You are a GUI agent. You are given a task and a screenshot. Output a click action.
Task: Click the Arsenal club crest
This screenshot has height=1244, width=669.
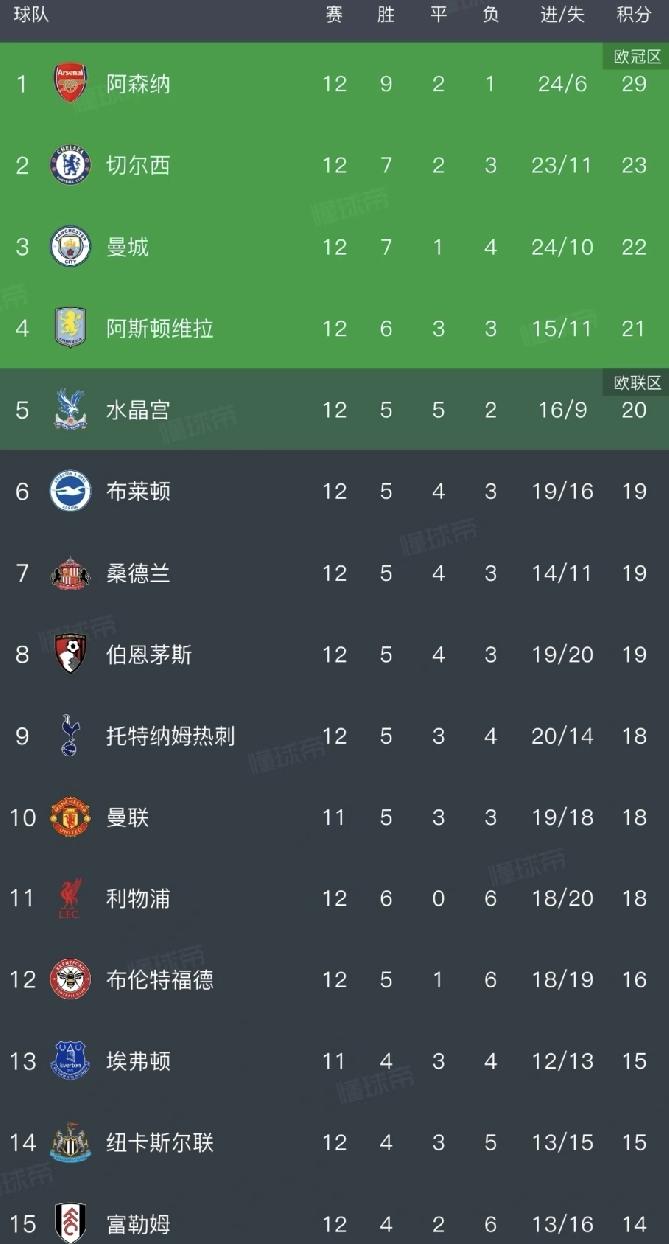[71, 83]
